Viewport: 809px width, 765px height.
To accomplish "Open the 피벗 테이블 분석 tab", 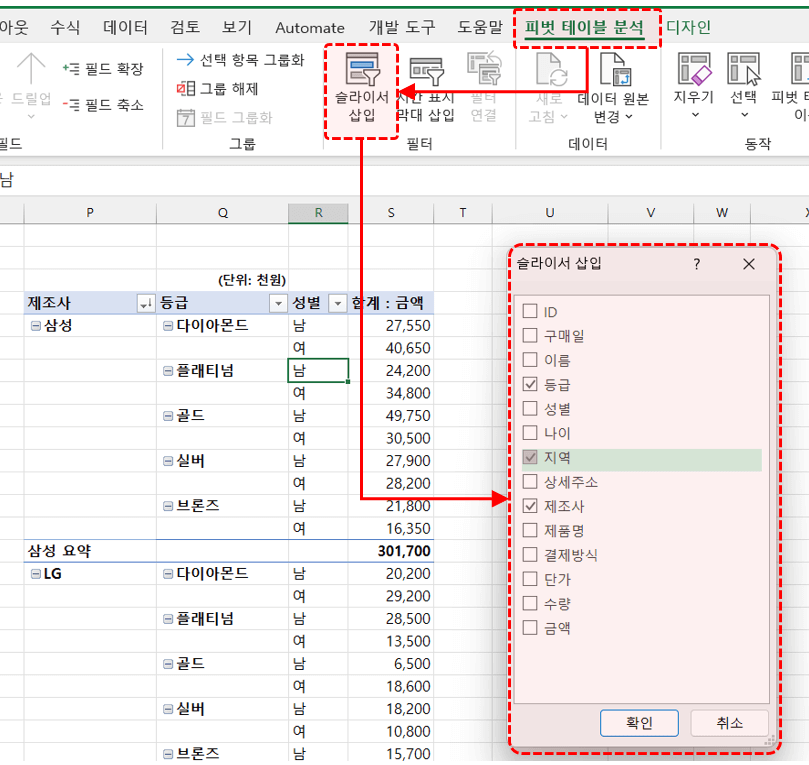I will [x=585, y=27].
